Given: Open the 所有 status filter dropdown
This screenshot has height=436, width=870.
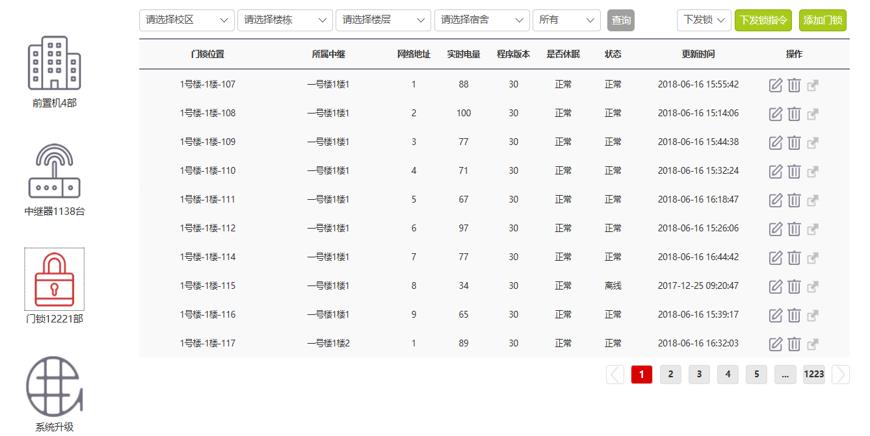Looking at the screenshot, I should pyautogui.click(x=566, y=20).
